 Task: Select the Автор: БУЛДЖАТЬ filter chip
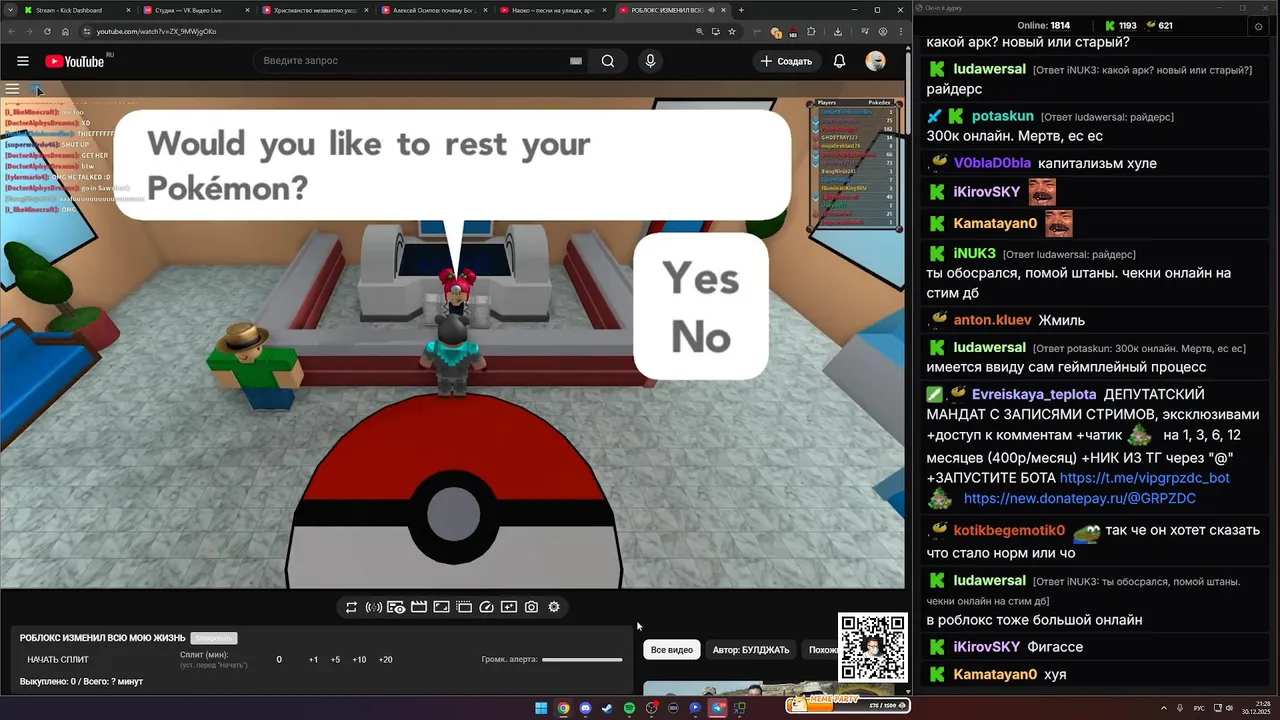point(751,650)
